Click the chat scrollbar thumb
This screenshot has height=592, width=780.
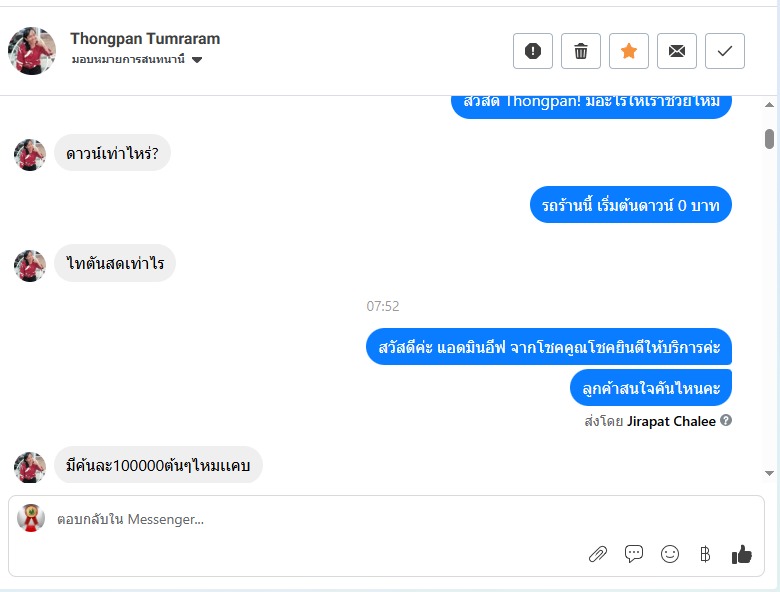coord(769,139)
